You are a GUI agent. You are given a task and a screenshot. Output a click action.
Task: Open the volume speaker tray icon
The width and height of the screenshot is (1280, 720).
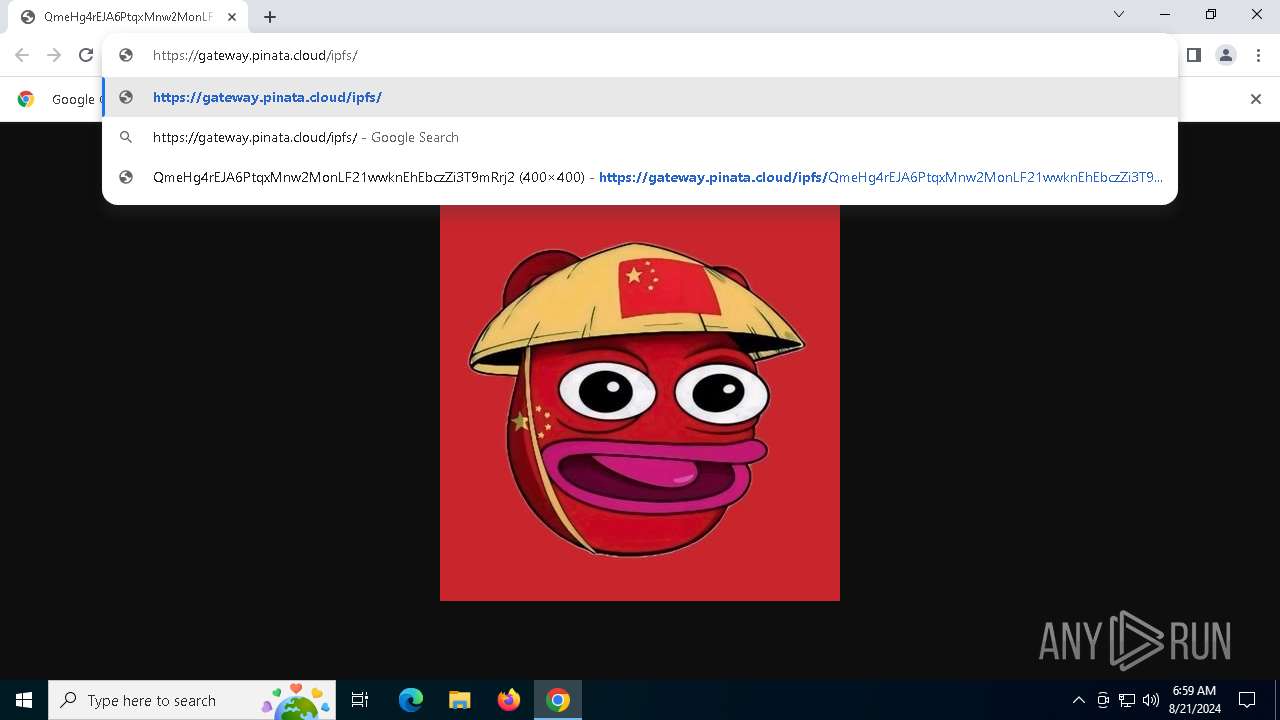pyautogui.click(x=1151, y=700)
